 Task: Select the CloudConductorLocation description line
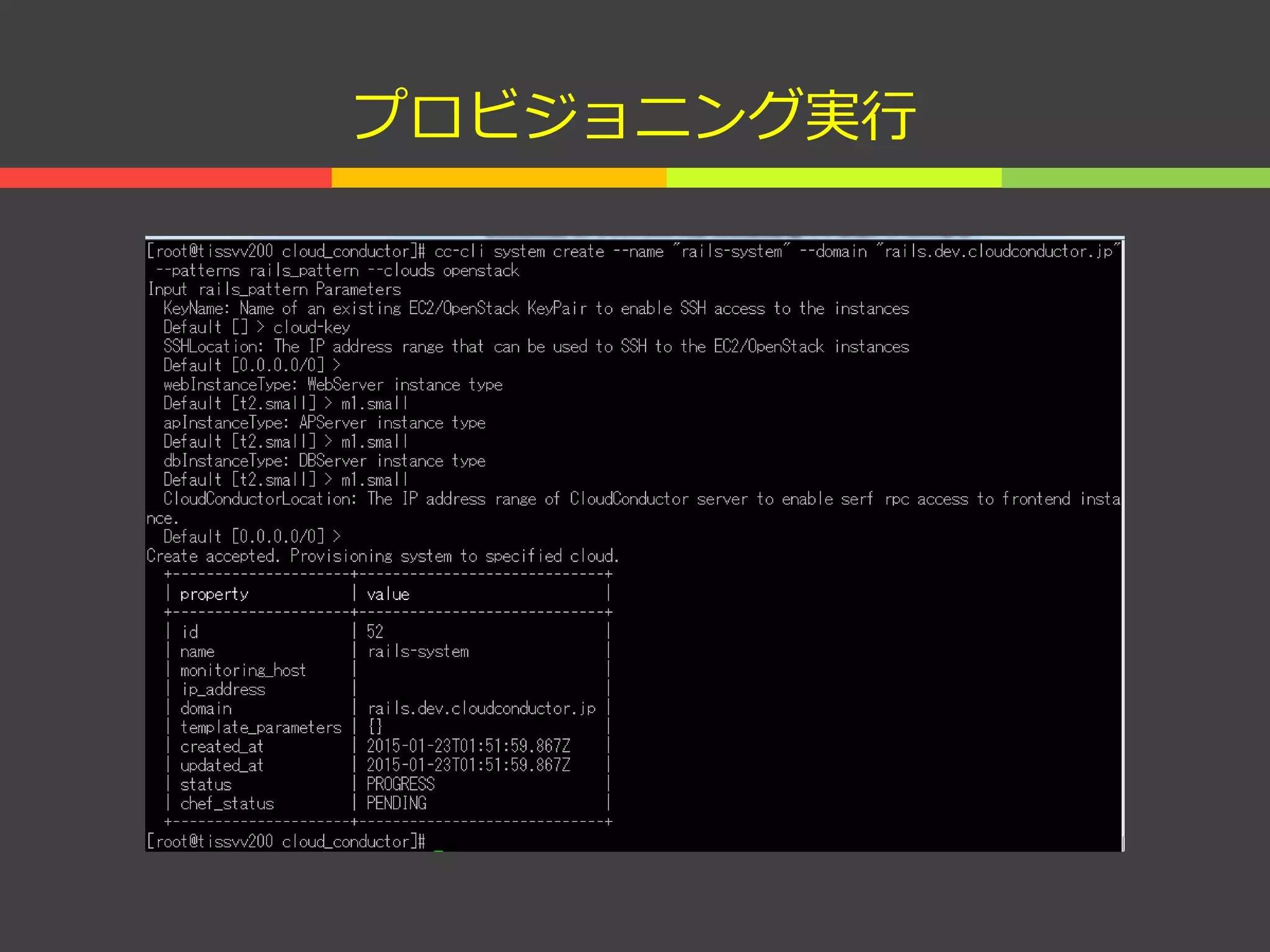634,508
